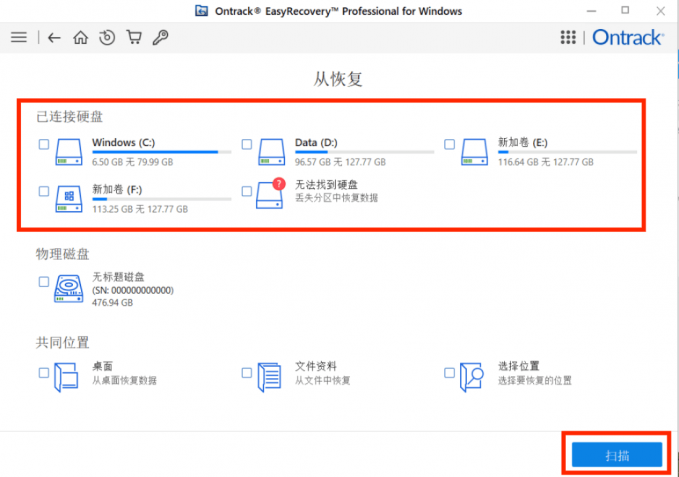This screenshot has width=679, height=477.
Task: Check the Windows (C:) drive checkbox
Action: [44, 144]
